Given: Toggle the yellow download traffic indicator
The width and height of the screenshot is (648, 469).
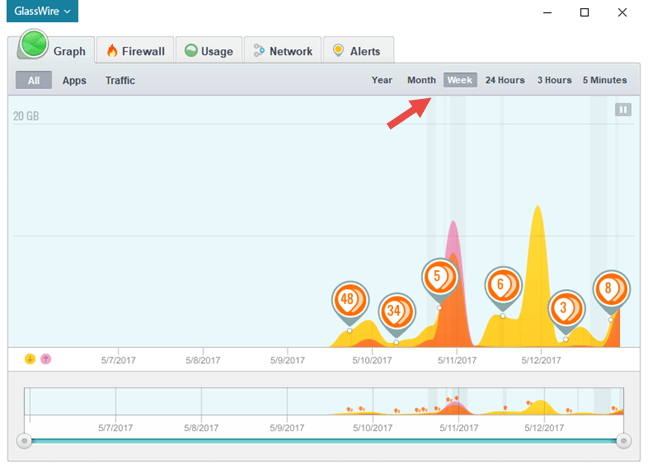Looking at the screenshot, I should tap(30, 359).
